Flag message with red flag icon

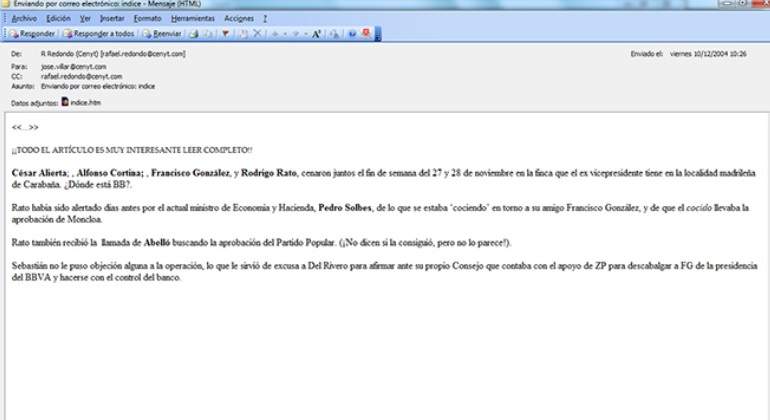[225, 34]
